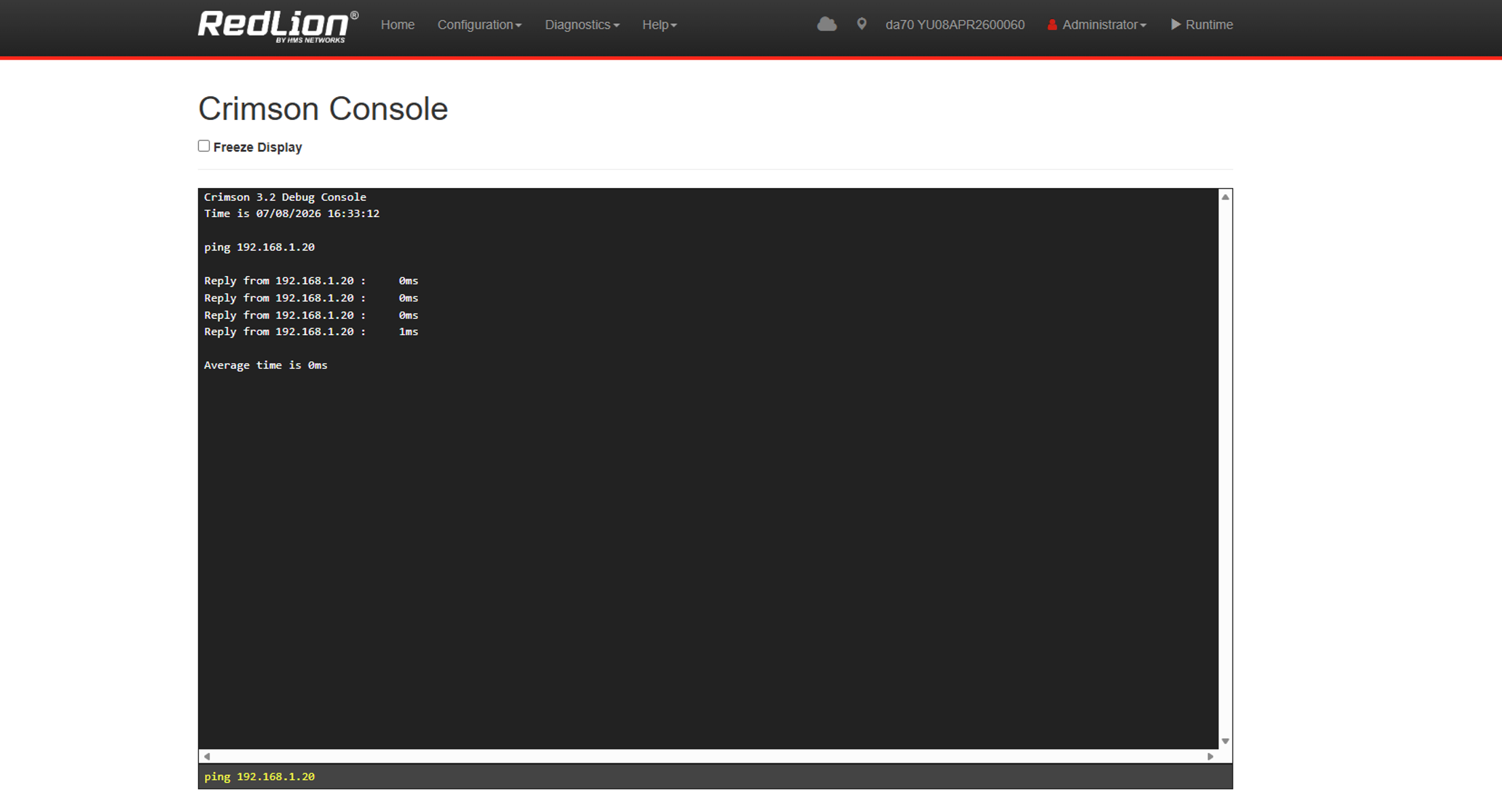
Task: Click device name da70 YU08APR2600060
Action: point(955,25)
